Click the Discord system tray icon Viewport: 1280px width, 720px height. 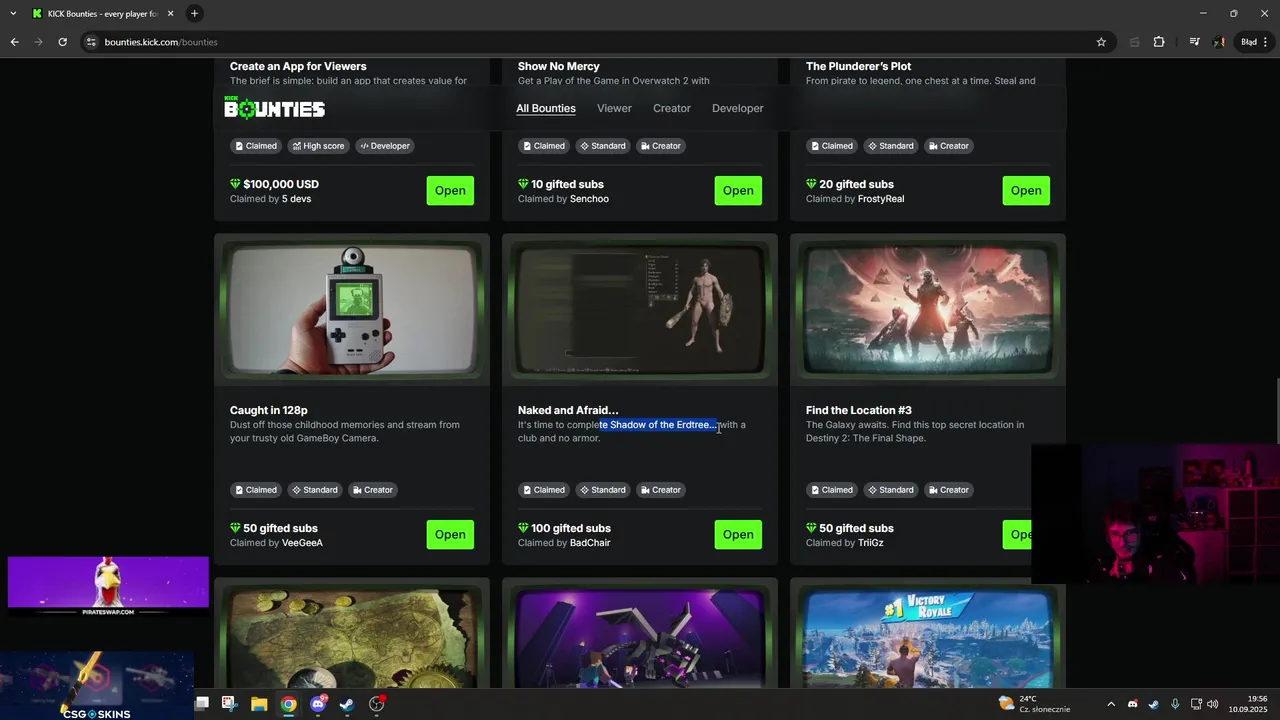tap(1132, 704)
